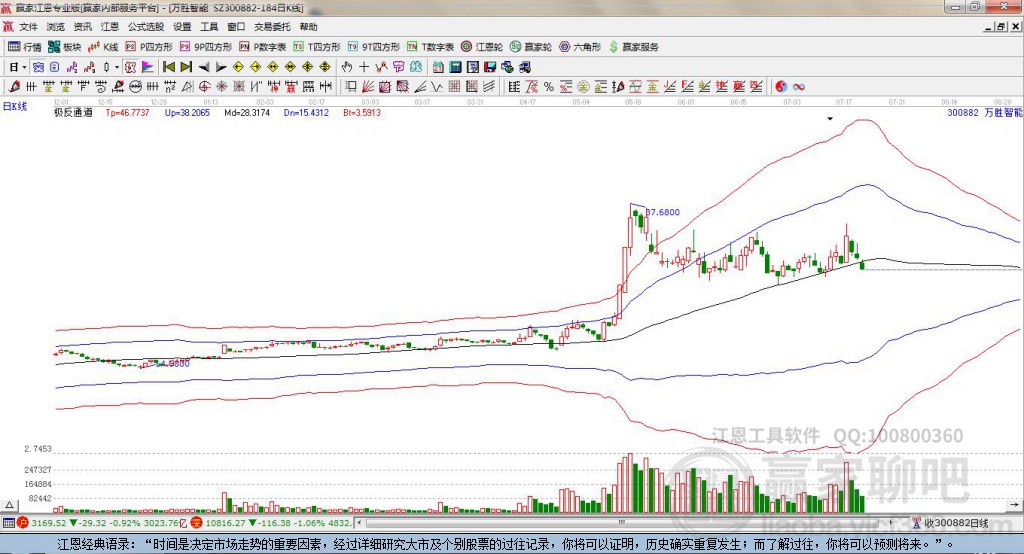The height and width of the screenshot is (554, 1024).
Task: Open 赢家服务 service with dollar icon
Action: [x=633, y=47]
